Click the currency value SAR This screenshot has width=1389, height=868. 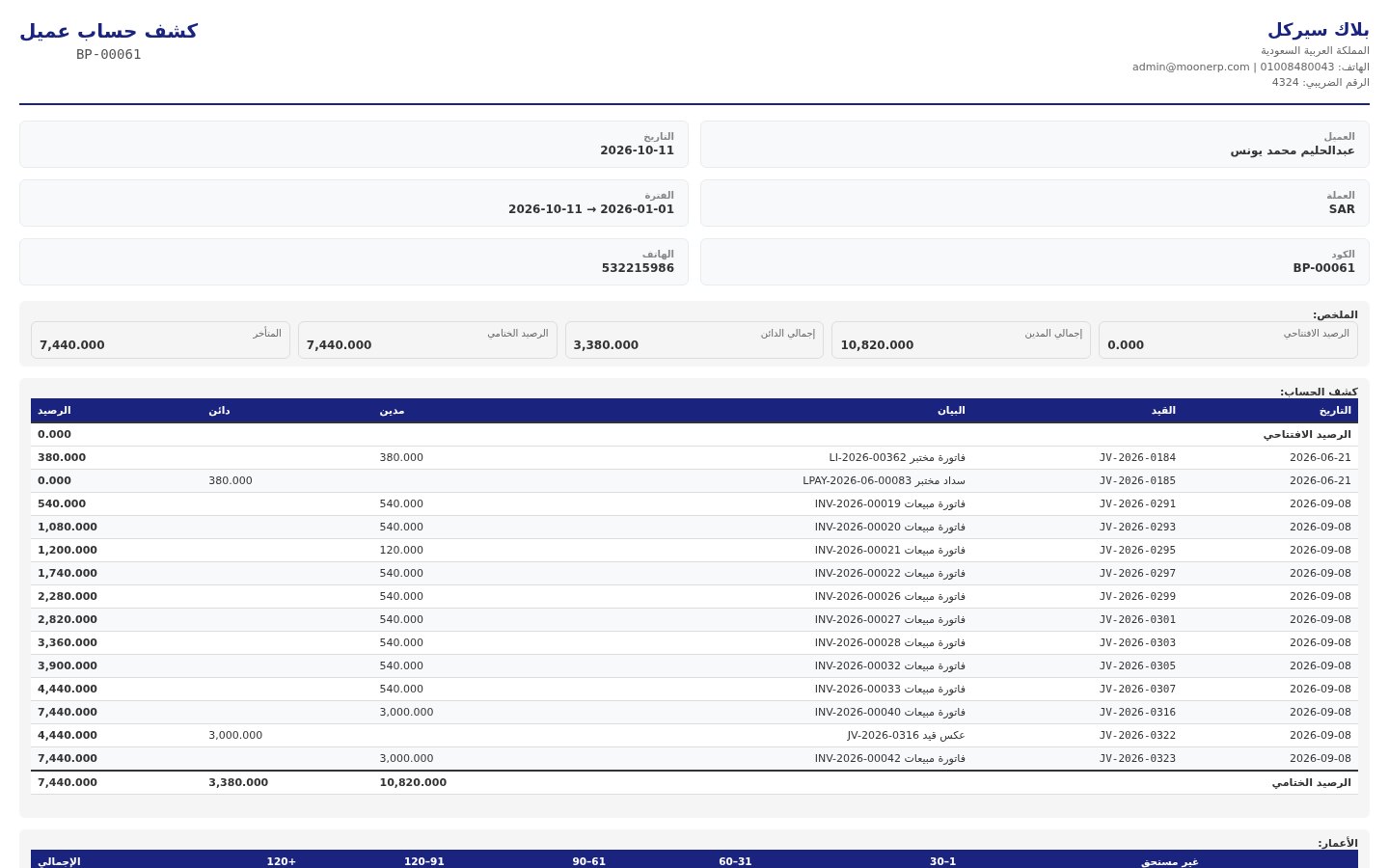coord(1342,209)
